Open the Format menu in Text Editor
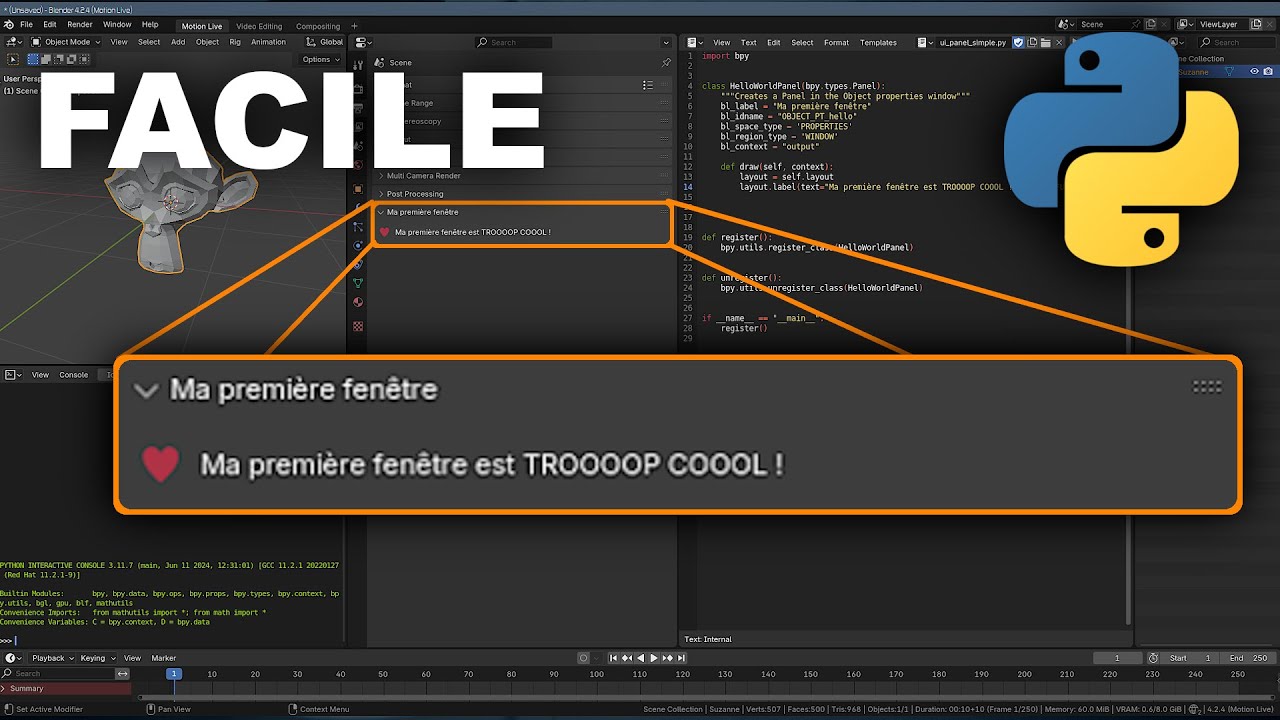The image size is (1280, 720). coord(836,42)
